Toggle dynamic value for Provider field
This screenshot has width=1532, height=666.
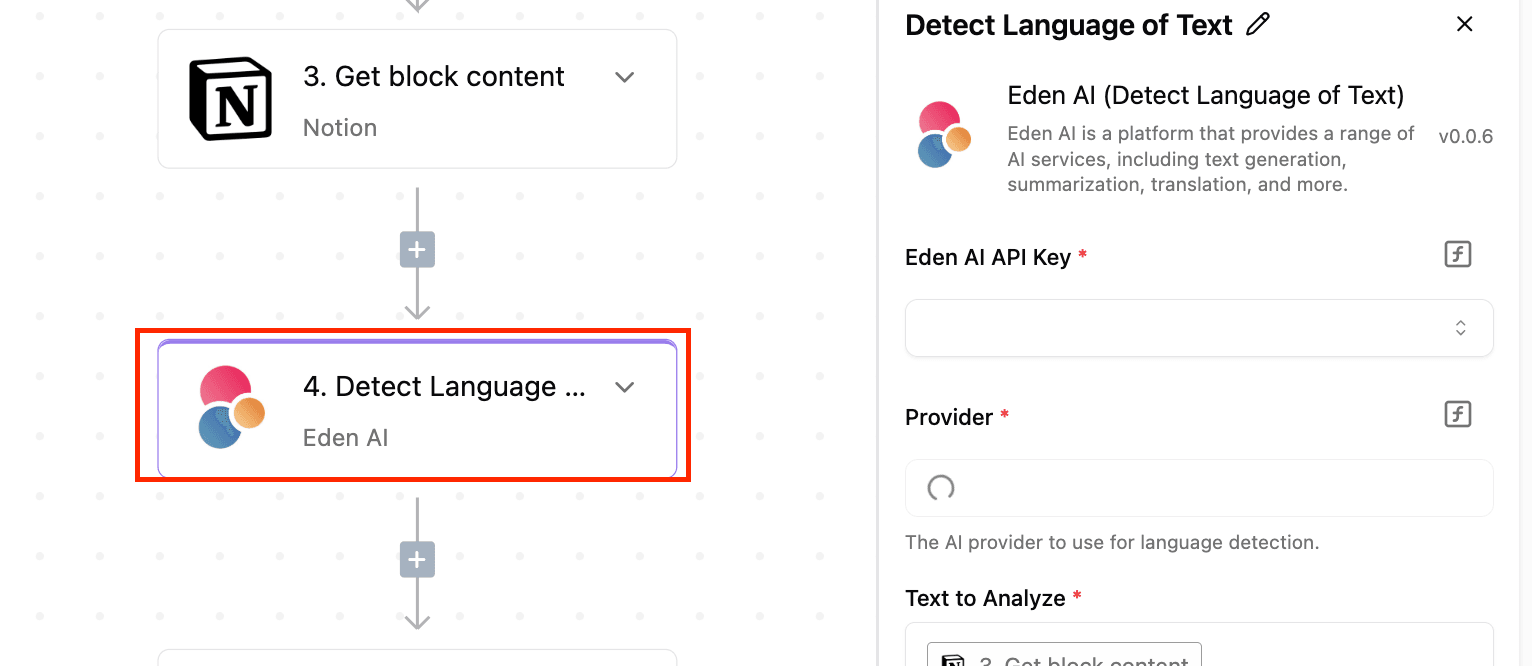[x=1458, y=414]
